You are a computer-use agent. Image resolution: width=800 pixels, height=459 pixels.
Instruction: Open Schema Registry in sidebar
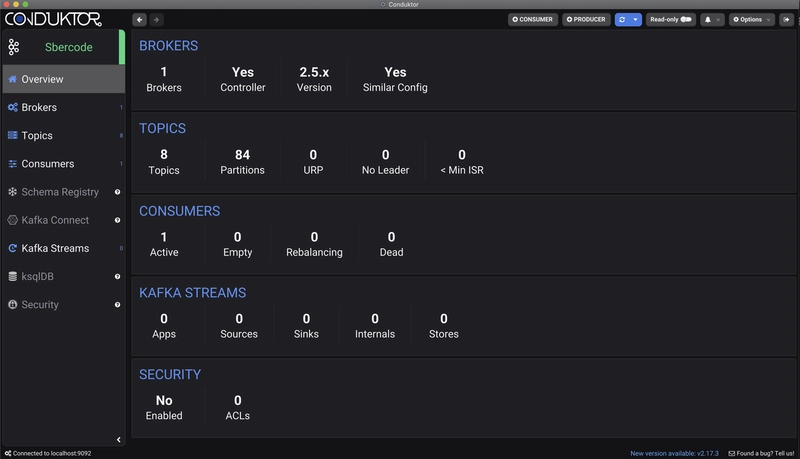click(x=63, y=192)
